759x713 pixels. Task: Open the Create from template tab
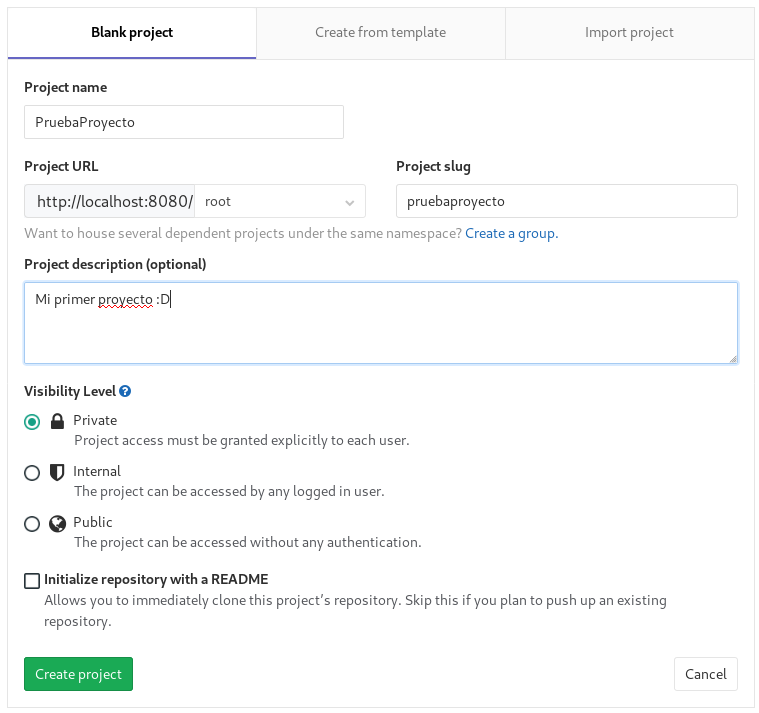coord(380,32)
